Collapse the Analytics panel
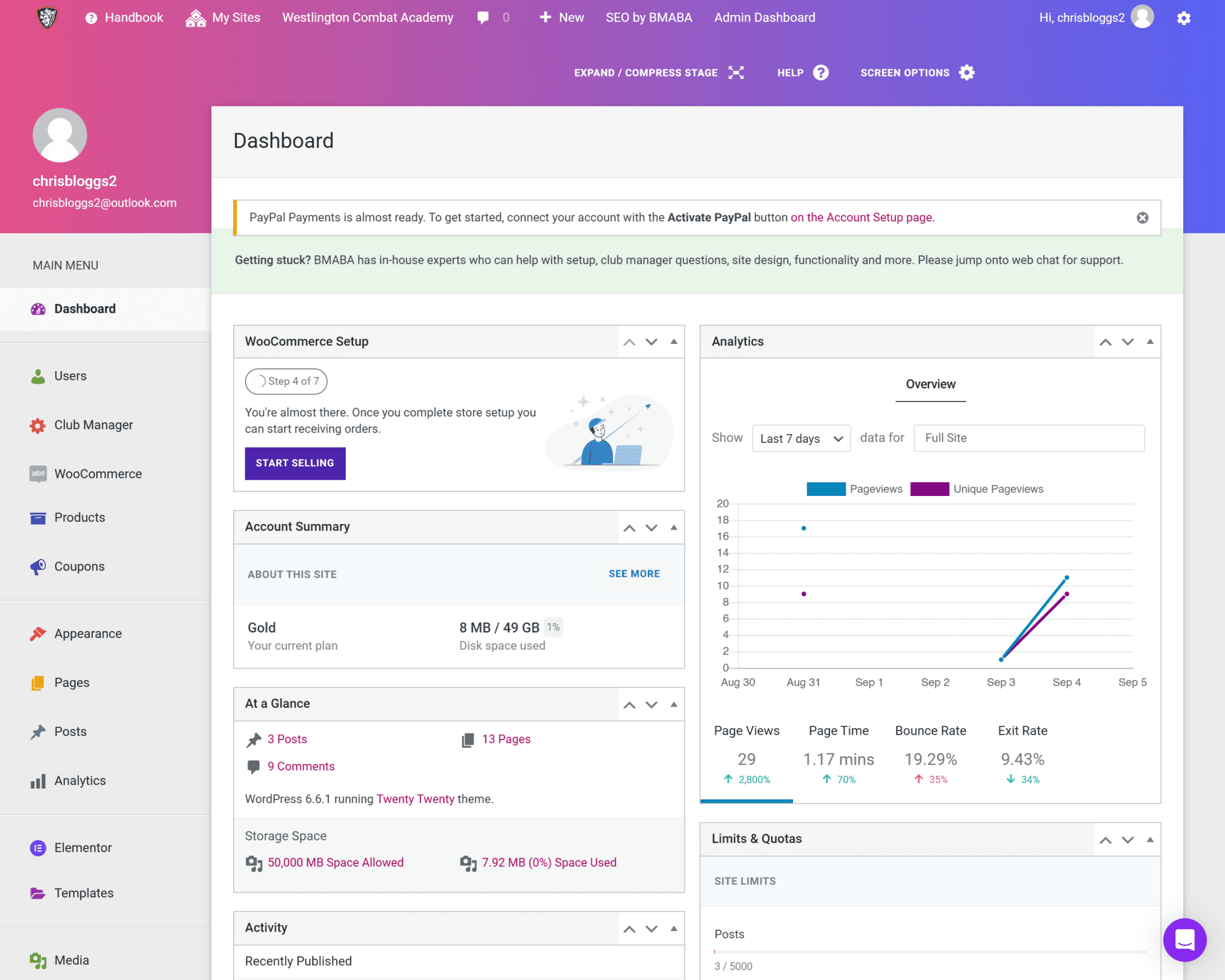 pyautogui.click(x=1150, y=342)
